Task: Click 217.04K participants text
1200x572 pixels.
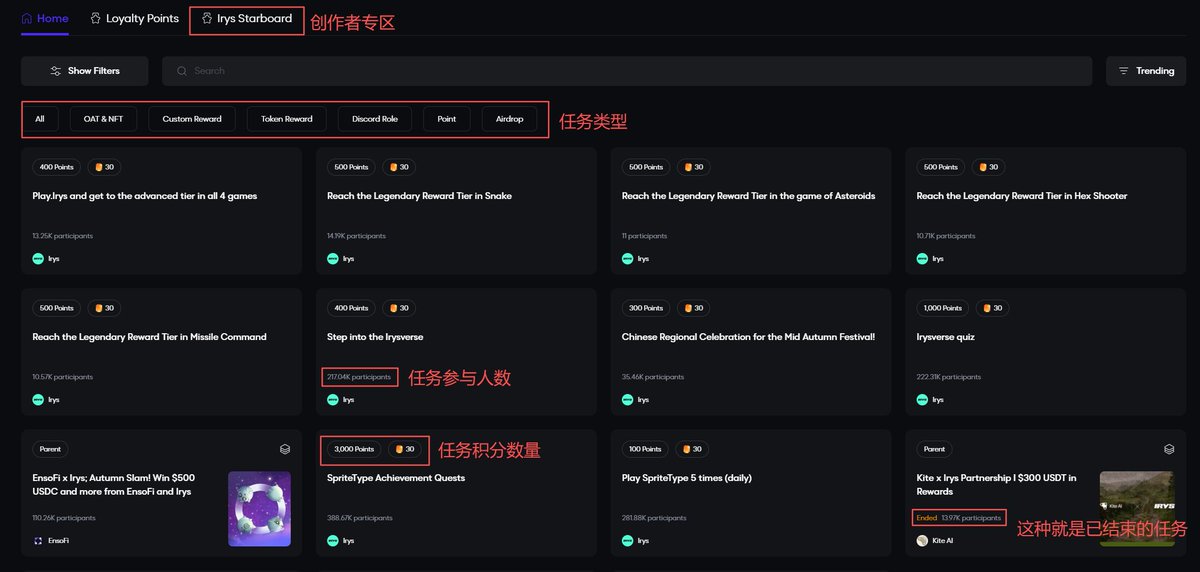Action: click(x=359, y=377)
